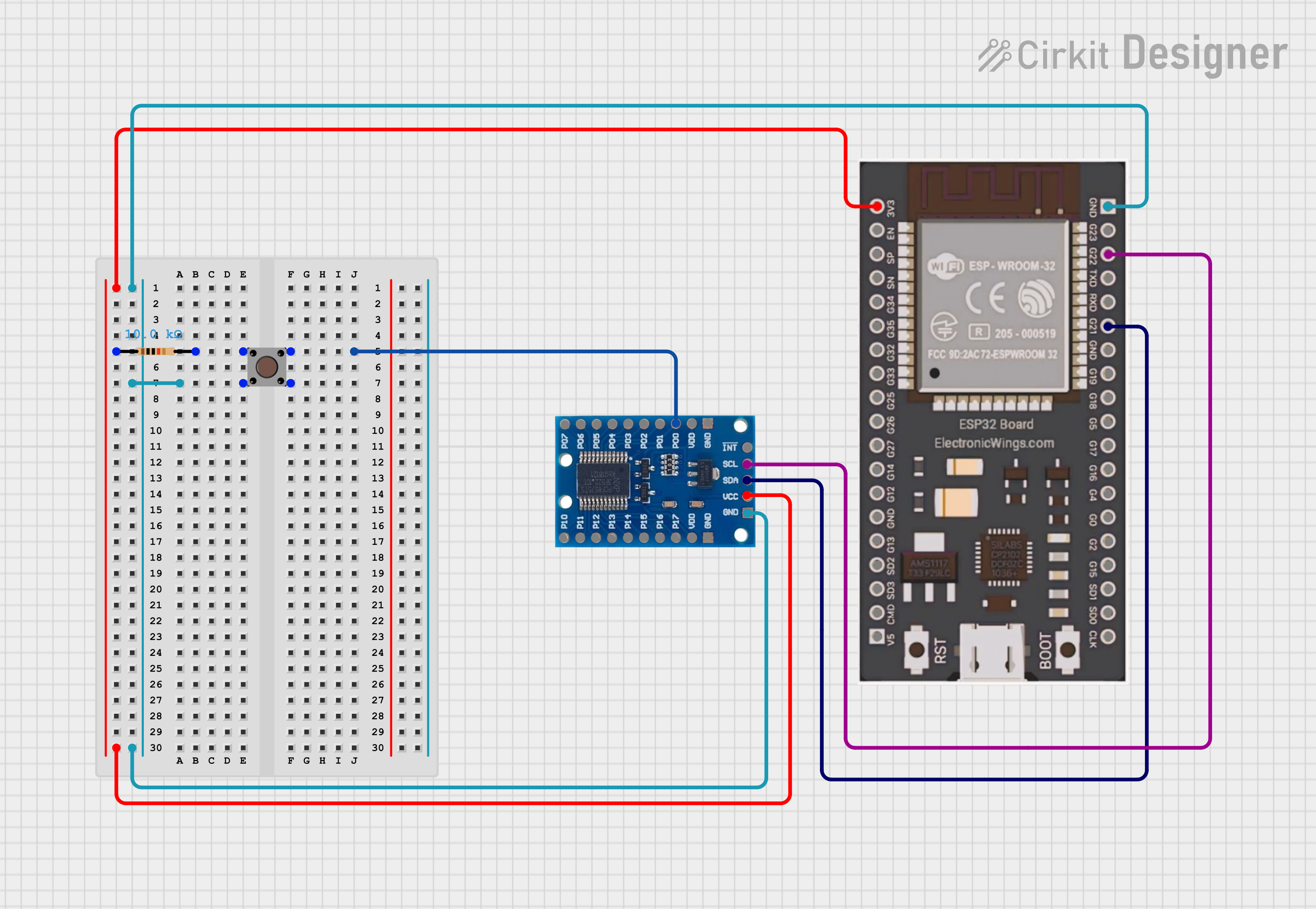Click the ESP32 G23 pin hole
Screen dimensions: 1316x909
tap(1108, 230)
